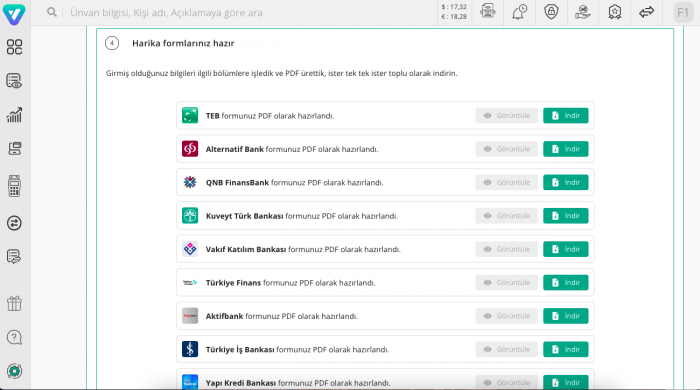This screenshot has height=390, width=700.
Task: Open the gift box icon in sidebar
Action: 14,303
